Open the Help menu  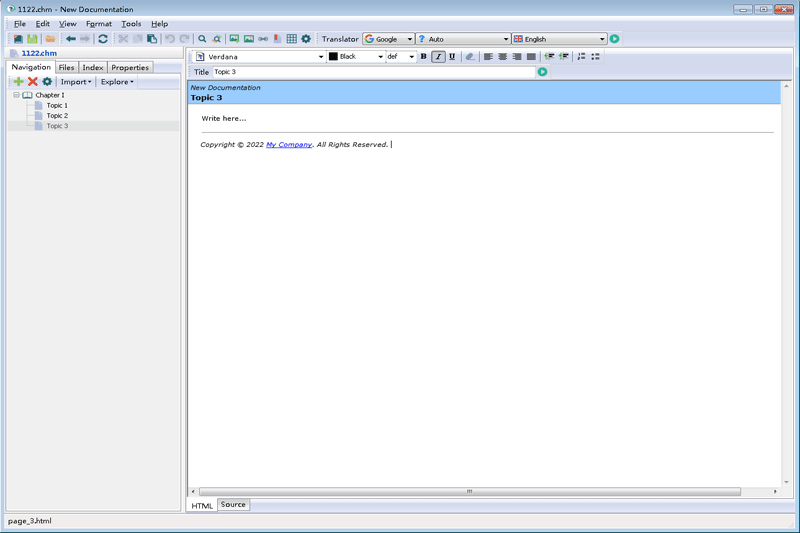click(159, 23)
